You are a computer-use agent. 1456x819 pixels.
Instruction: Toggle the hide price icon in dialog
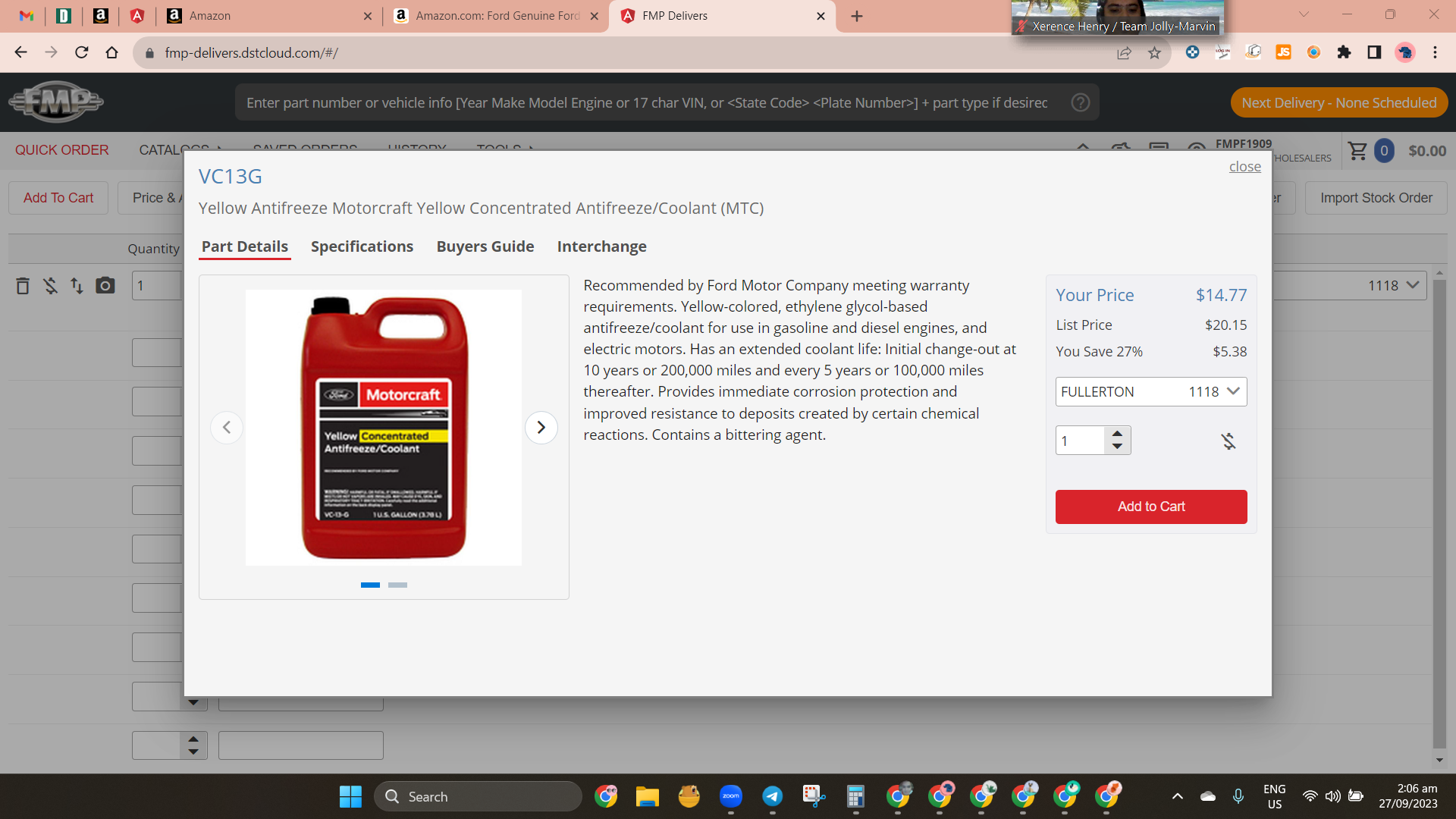pos(1228,441)
